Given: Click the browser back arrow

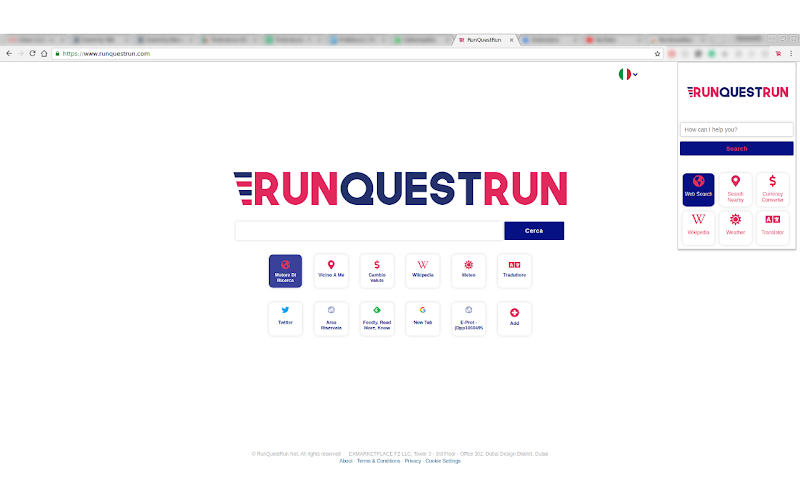Looking at the screenshot, I should click(x=9, y=54).
